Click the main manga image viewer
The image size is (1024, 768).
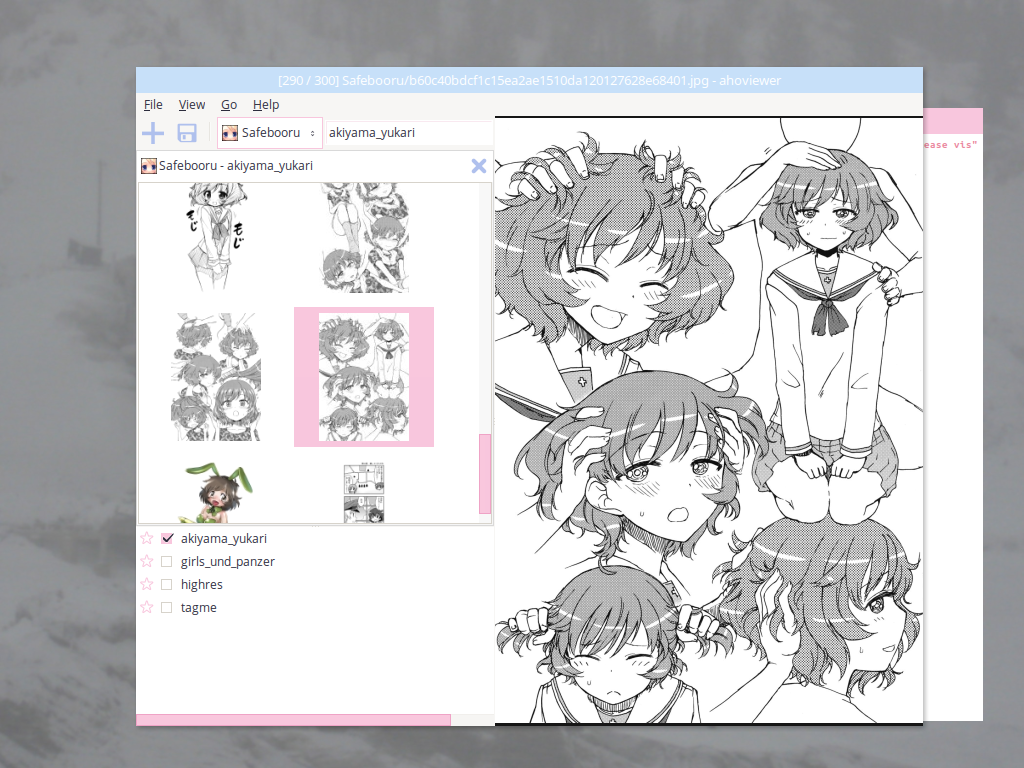(709, 420)
